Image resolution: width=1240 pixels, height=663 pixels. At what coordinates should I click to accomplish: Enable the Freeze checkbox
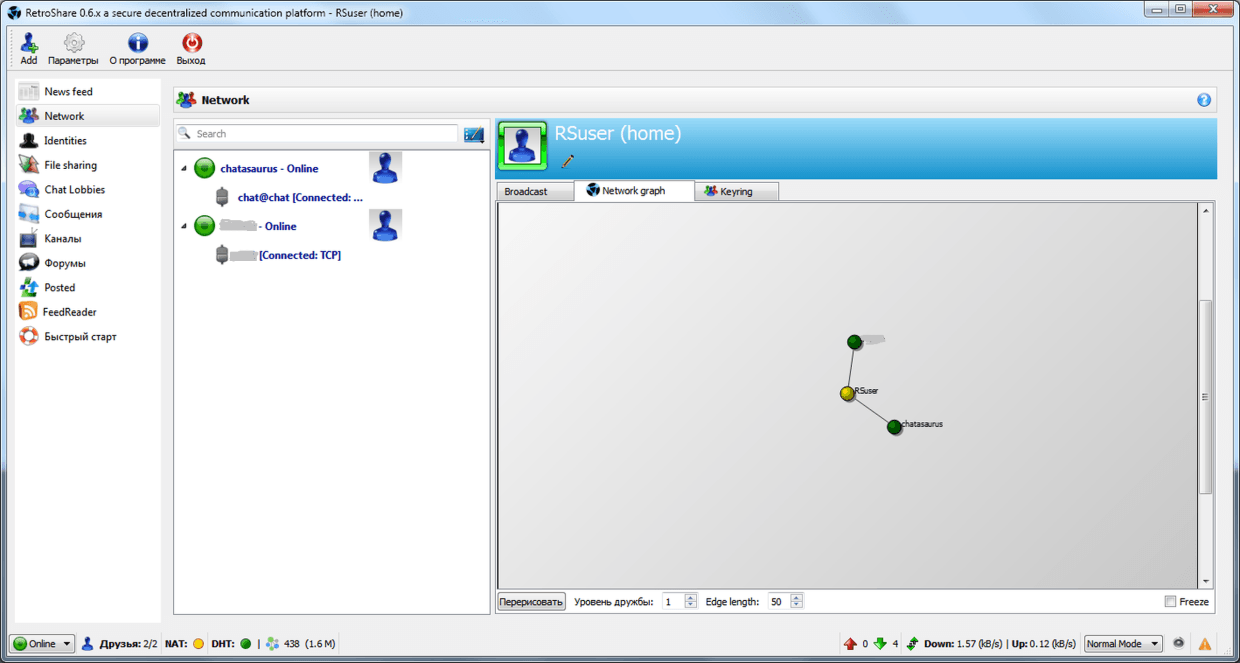(x=1170, y=602)
